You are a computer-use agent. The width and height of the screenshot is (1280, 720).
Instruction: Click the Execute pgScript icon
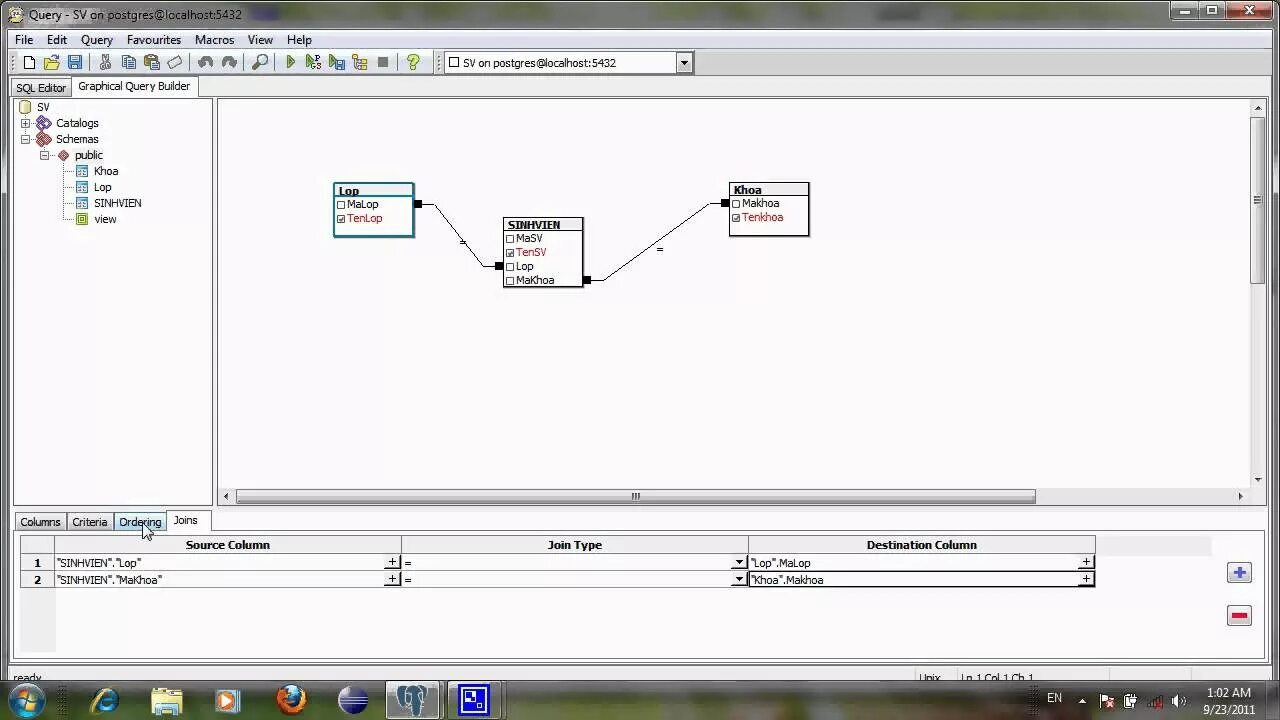[313, 62]
